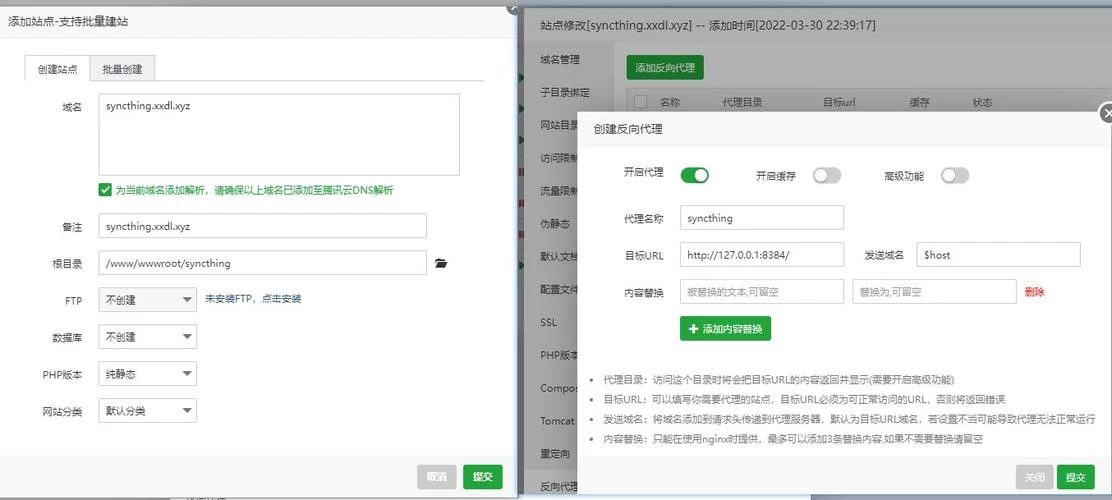
Task: Open 子目录绑定 in site settings sidebar
Action: coord(565,92)
